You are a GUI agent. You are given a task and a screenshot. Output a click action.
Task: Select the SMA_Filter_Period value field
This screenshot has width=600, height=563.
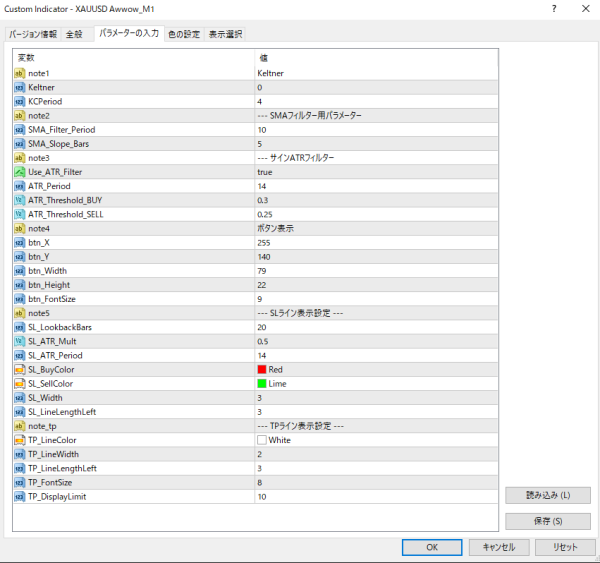tap(375, 130)
